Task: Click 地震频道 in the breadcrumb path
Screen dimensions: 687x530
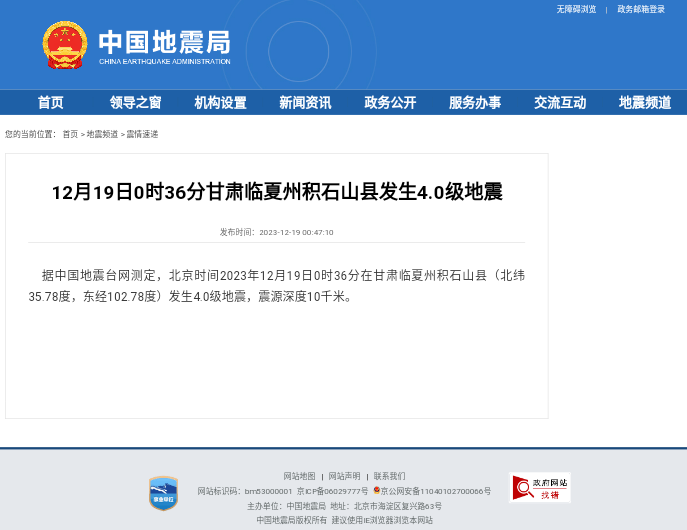Action: point(102,134)
